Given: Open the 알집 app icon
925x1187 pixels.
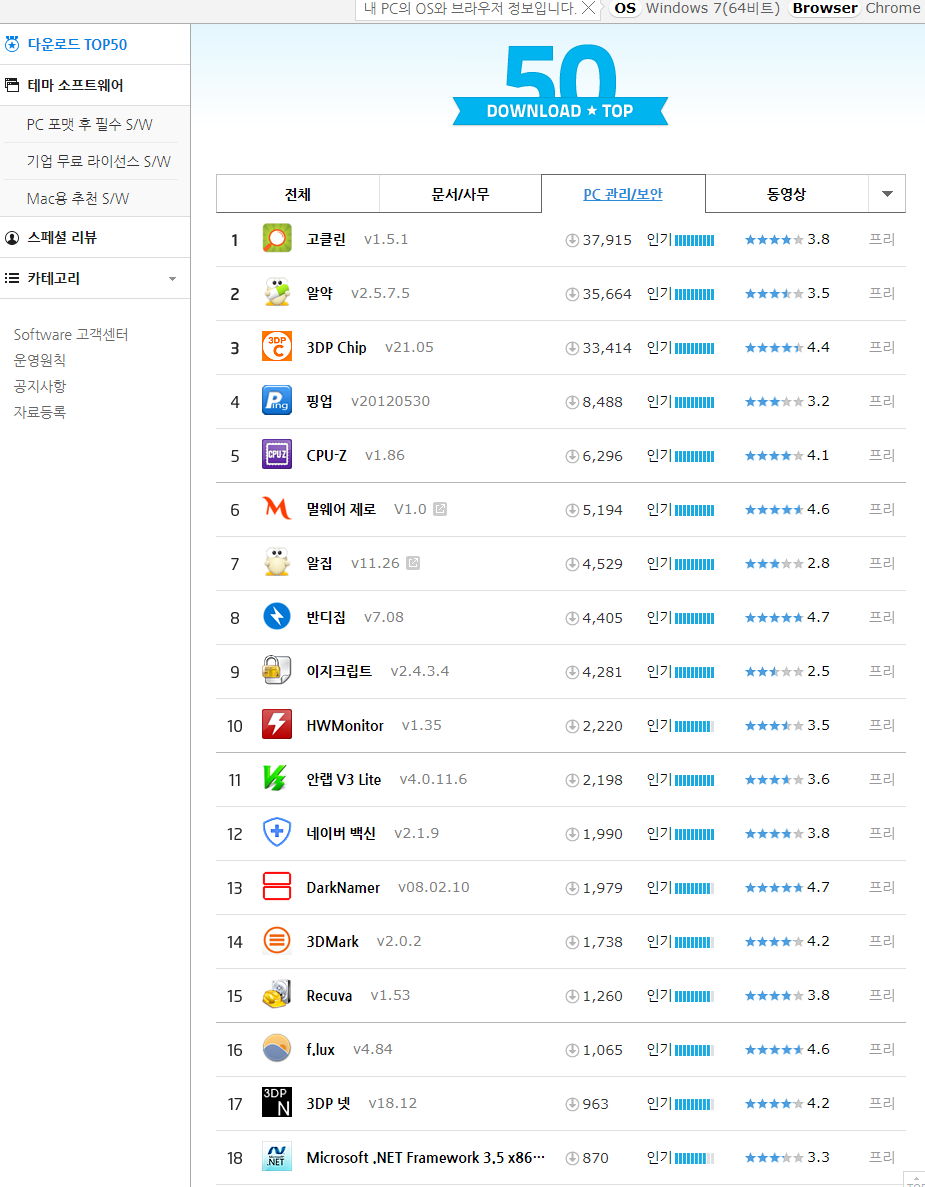Looking at the screenshot, I should pos(277,562).
